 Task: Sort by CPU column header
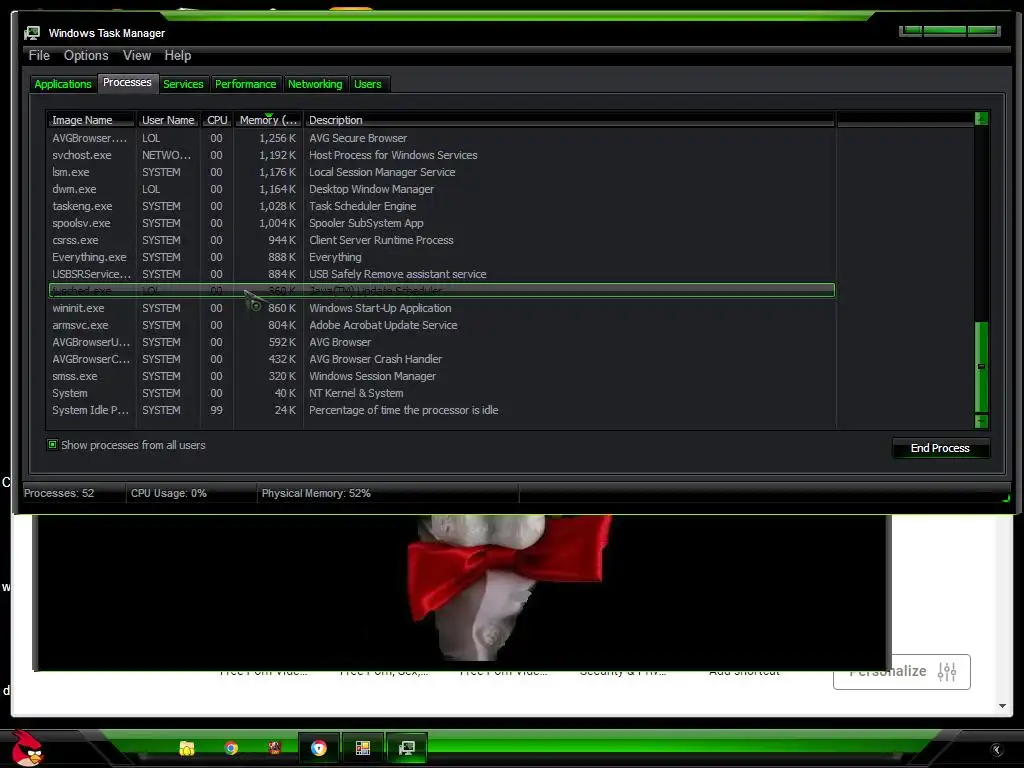tap(217, 120)
